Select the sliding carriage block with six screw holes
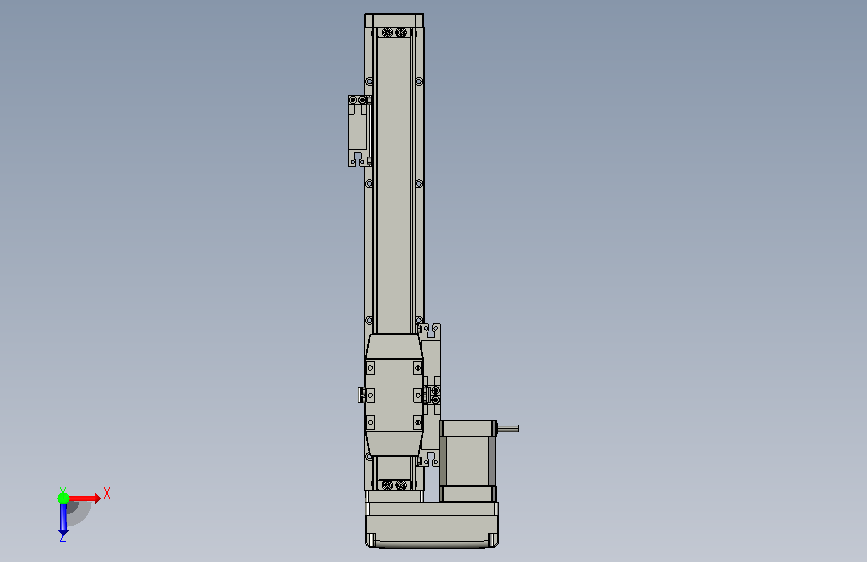Viewport: 867px width, 562px height. click(x=394, y=395)
